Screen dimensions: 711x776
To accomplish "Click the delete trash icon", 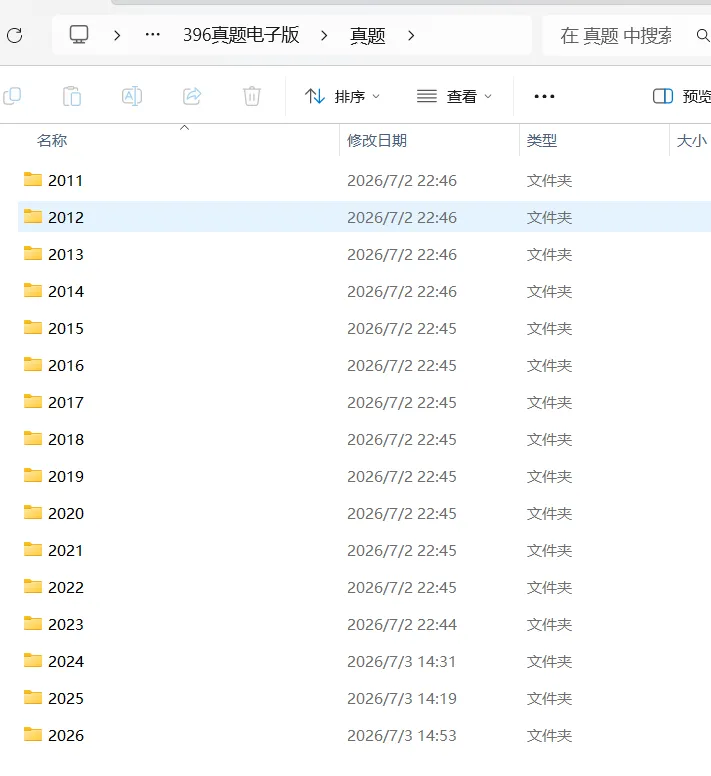I will 252,96.
